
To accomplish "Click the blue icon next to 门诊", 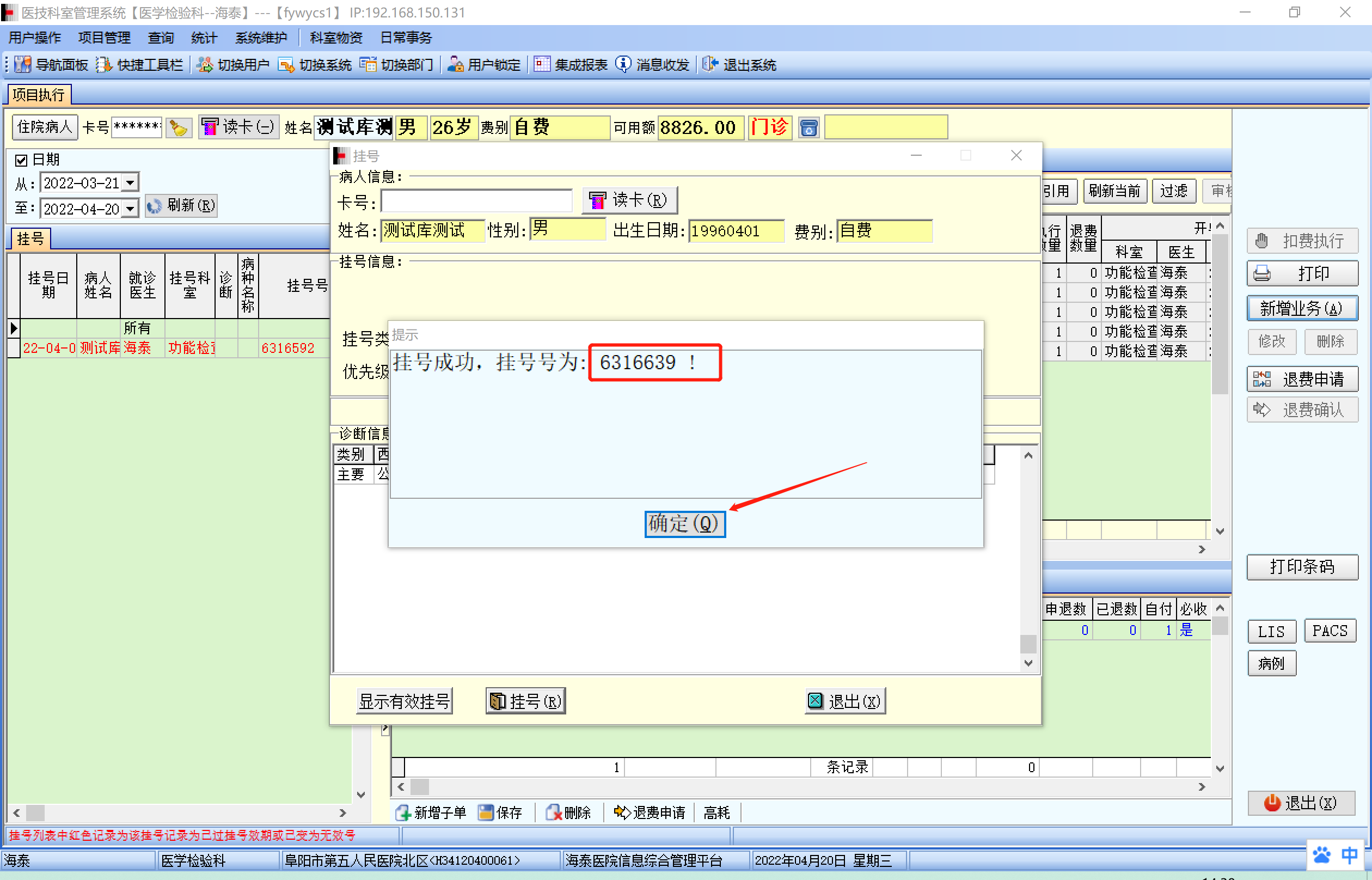I will (808, 127).
